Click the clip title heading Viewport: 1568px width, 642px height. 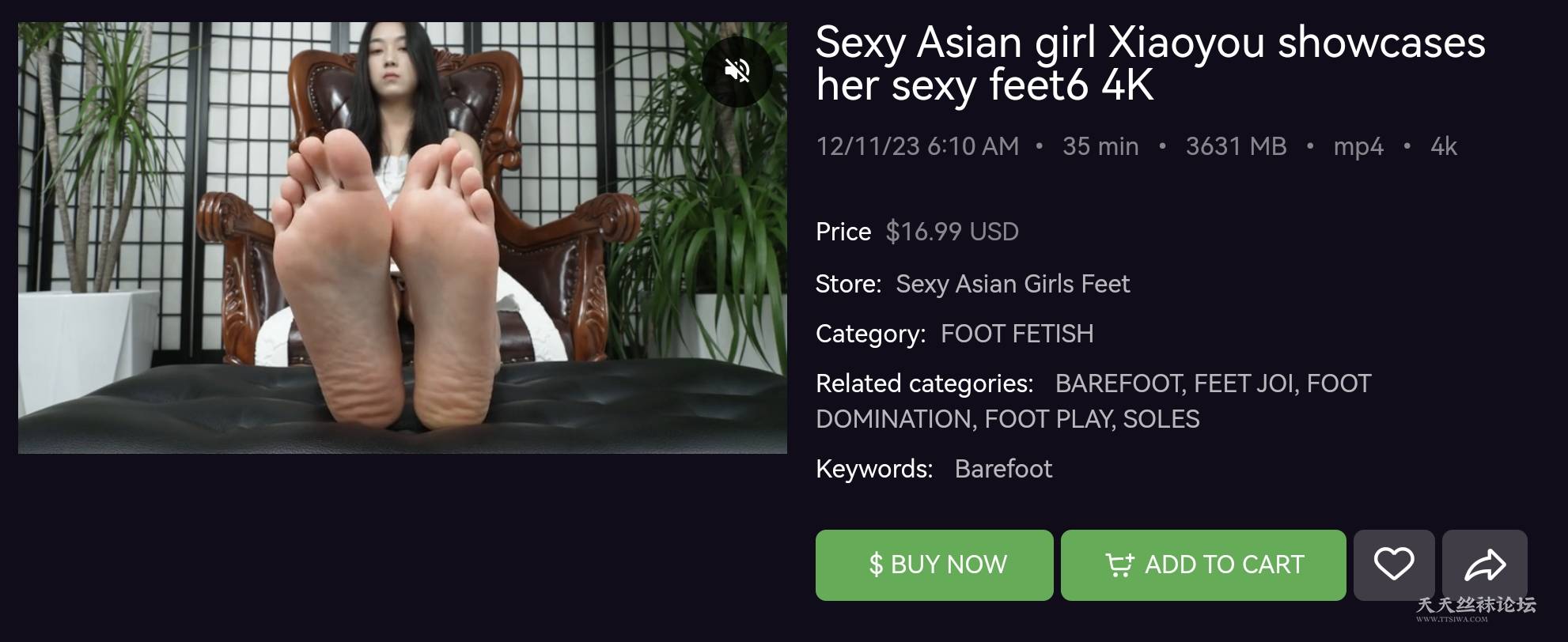[x=1150, y=63]
